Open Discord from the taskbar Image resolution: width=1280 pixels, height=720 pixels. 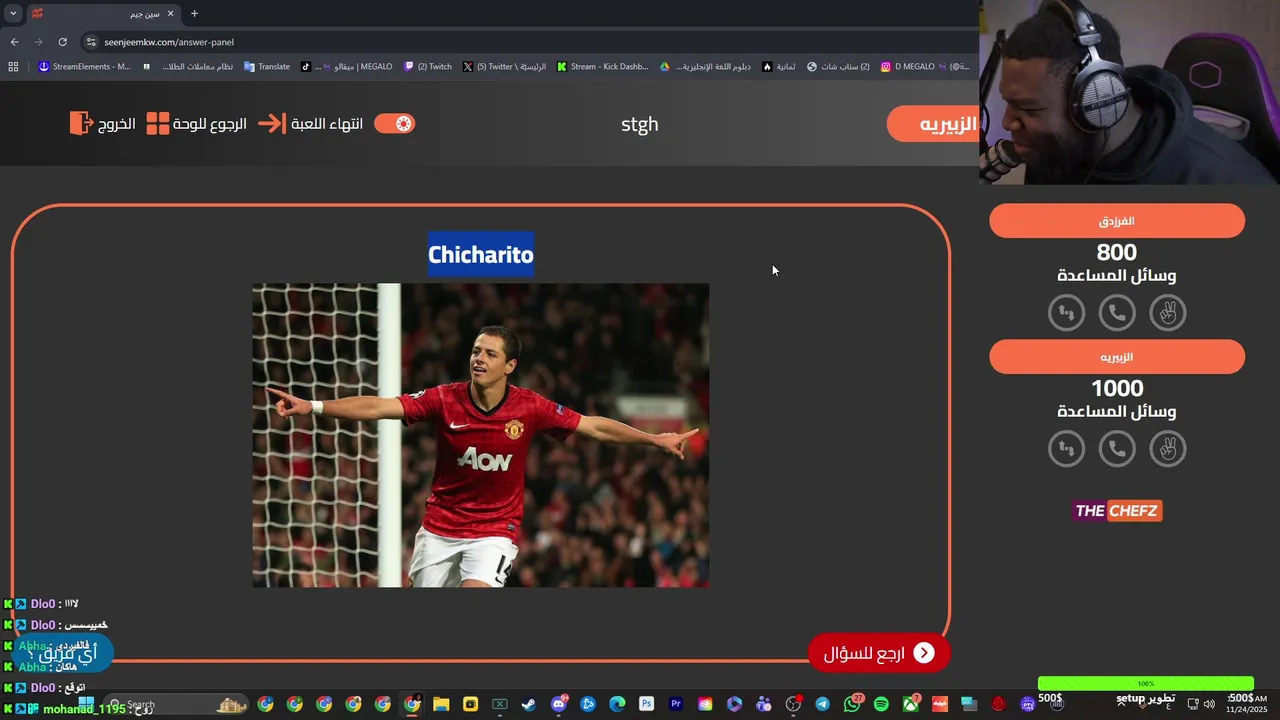pos(558,704)
